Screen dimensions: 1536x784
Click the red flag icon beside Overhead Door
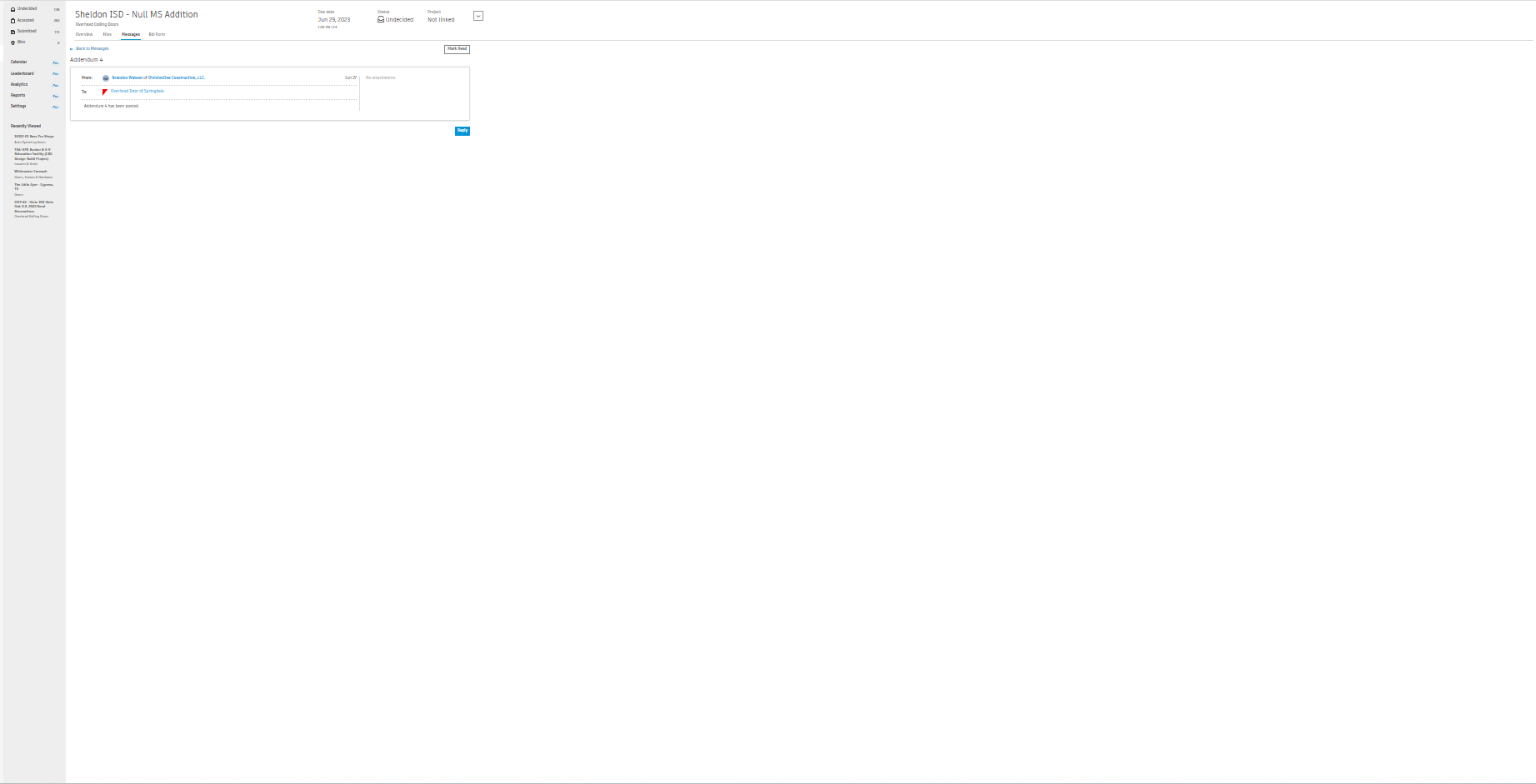pyautogui.click(x=103, y=92)
